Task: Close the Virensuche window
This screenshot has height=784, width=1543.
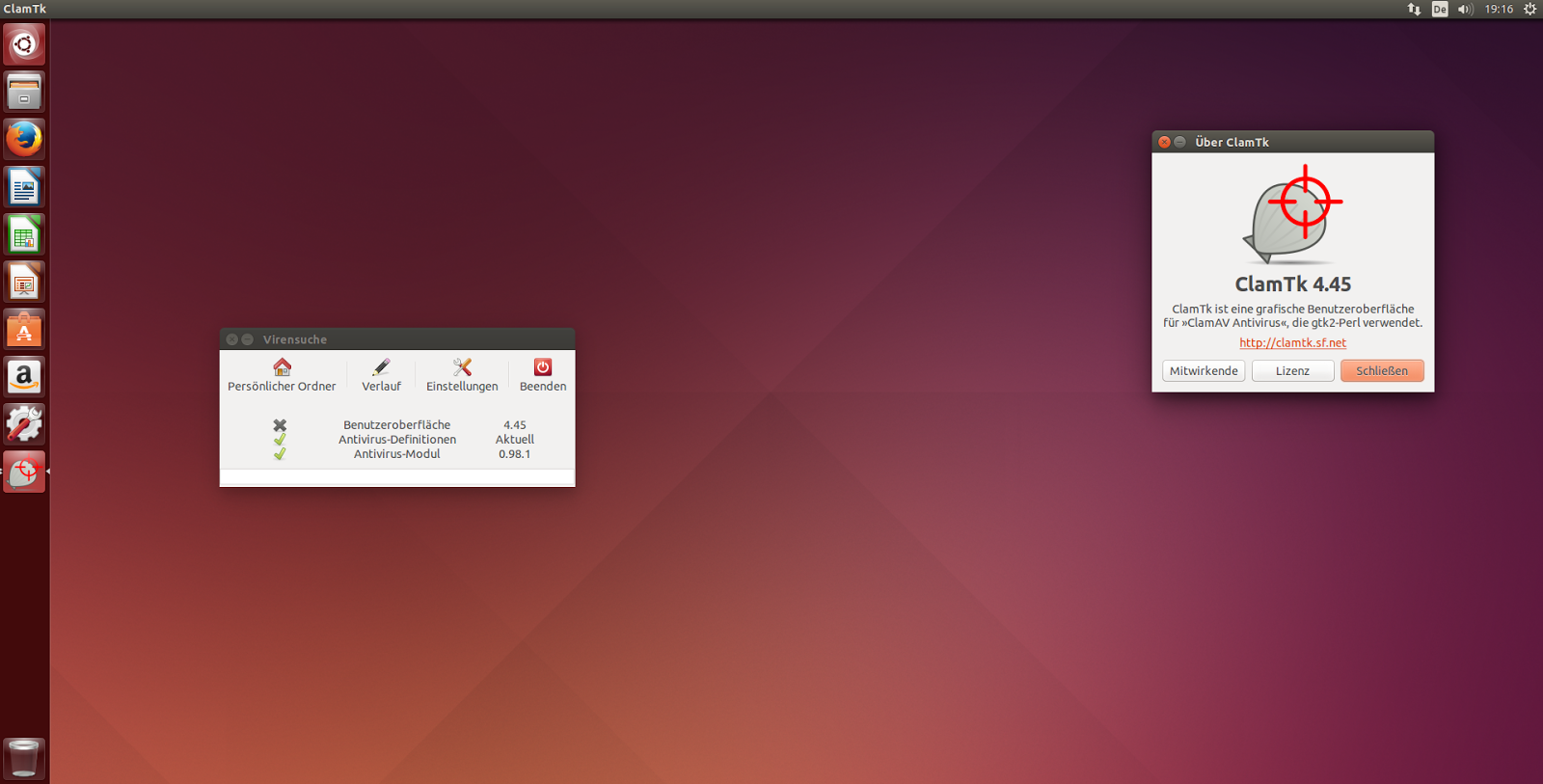Action: tap(231, 339)
